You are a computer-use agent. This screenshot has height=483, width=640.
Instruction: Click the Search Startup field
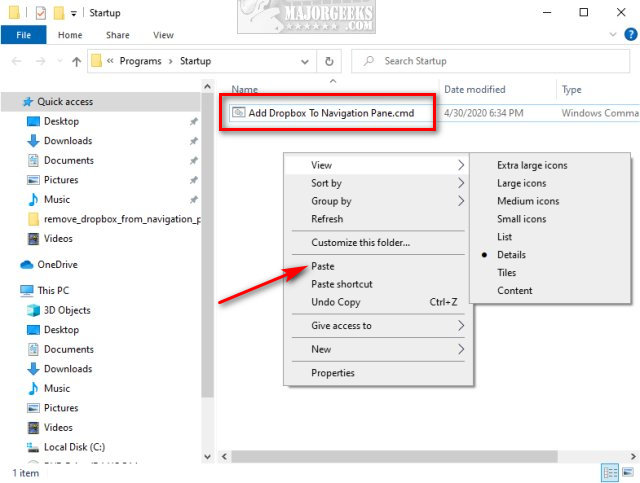pos(490,61)
